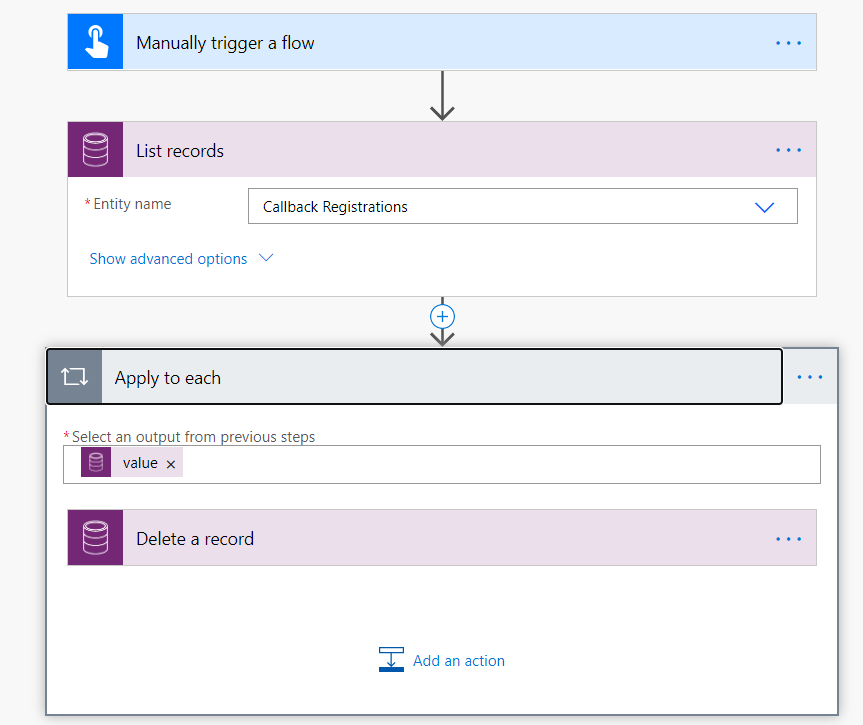Open the Apply to each ellipsis menu
This screenshot has width=863, height=725.
(809, 377)
